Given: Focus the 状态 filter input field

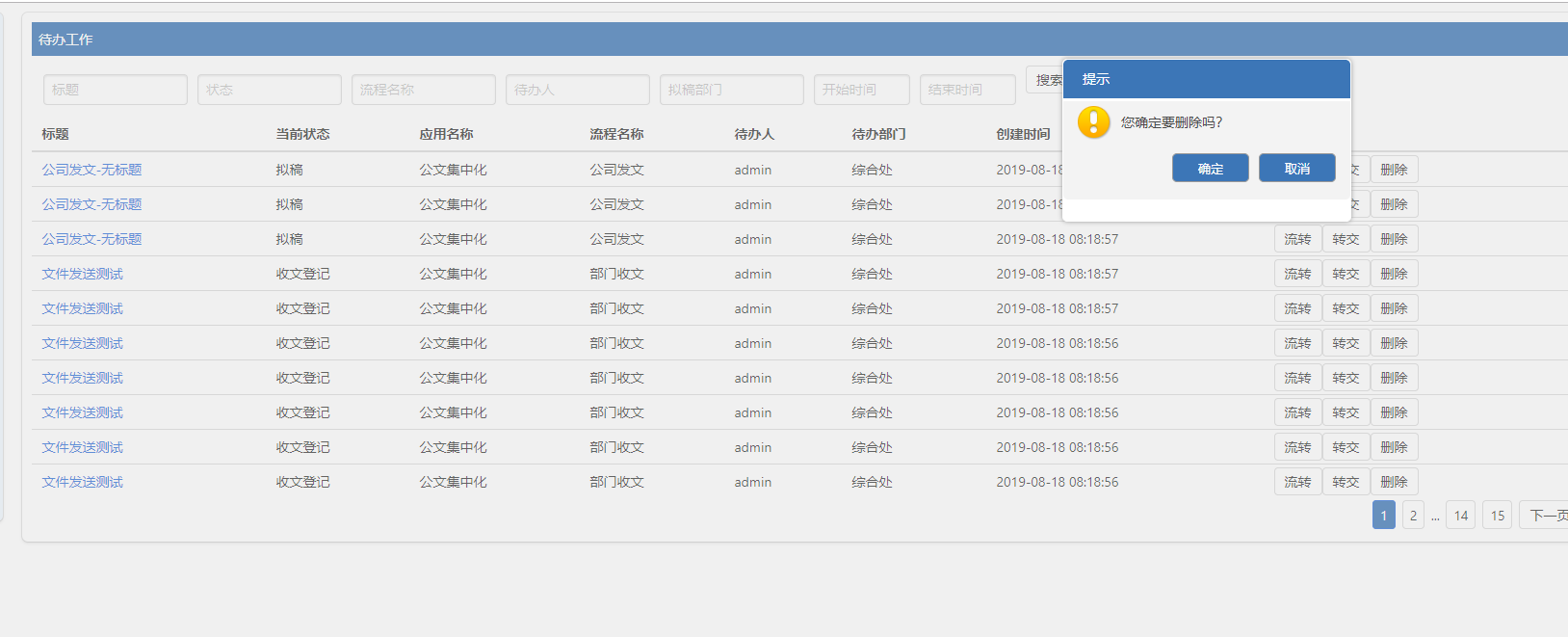Looking at the screenshot, I should pos(270,90).
